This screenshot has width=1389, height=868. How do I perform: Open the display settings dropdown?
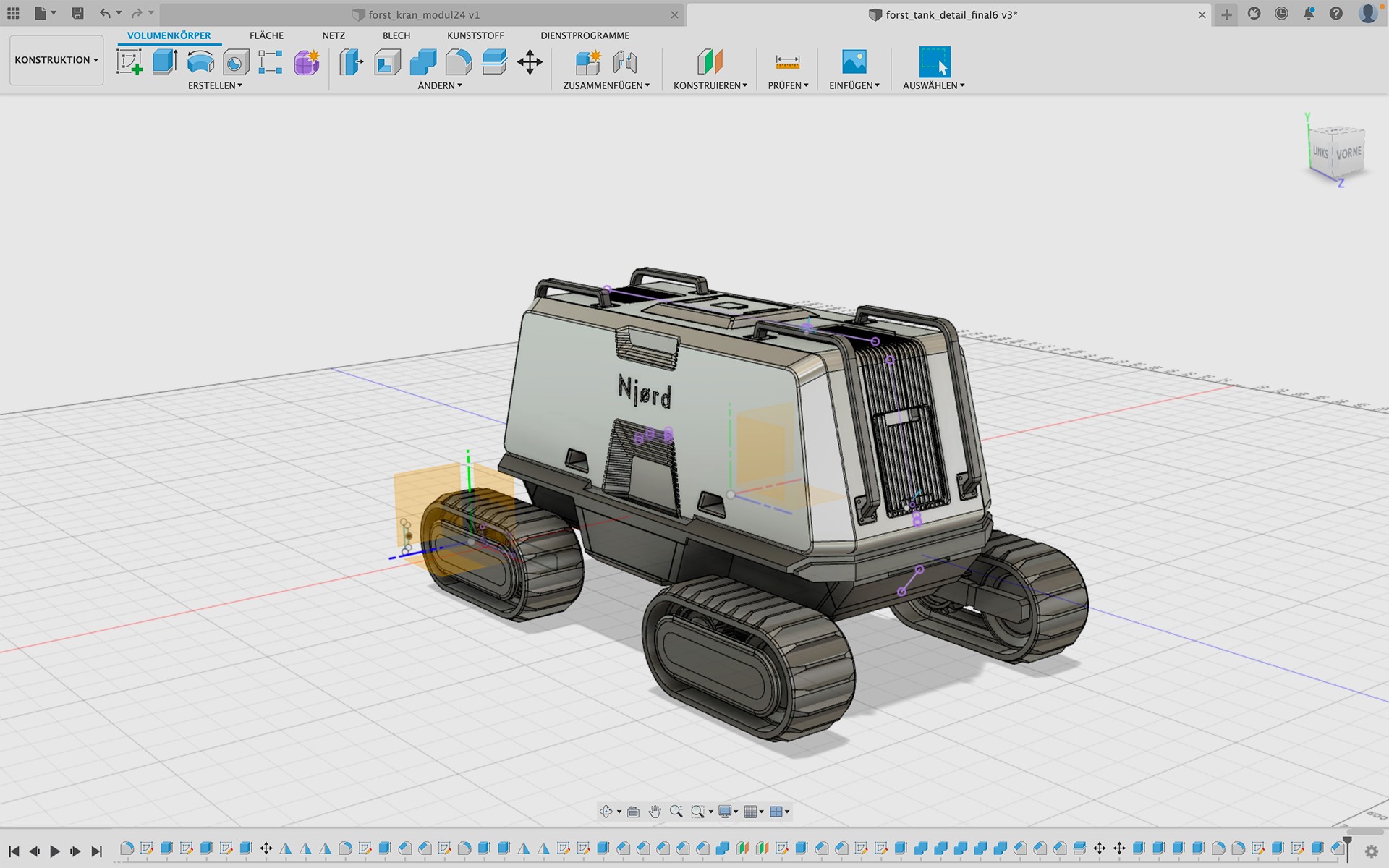[x=728, y=812]
